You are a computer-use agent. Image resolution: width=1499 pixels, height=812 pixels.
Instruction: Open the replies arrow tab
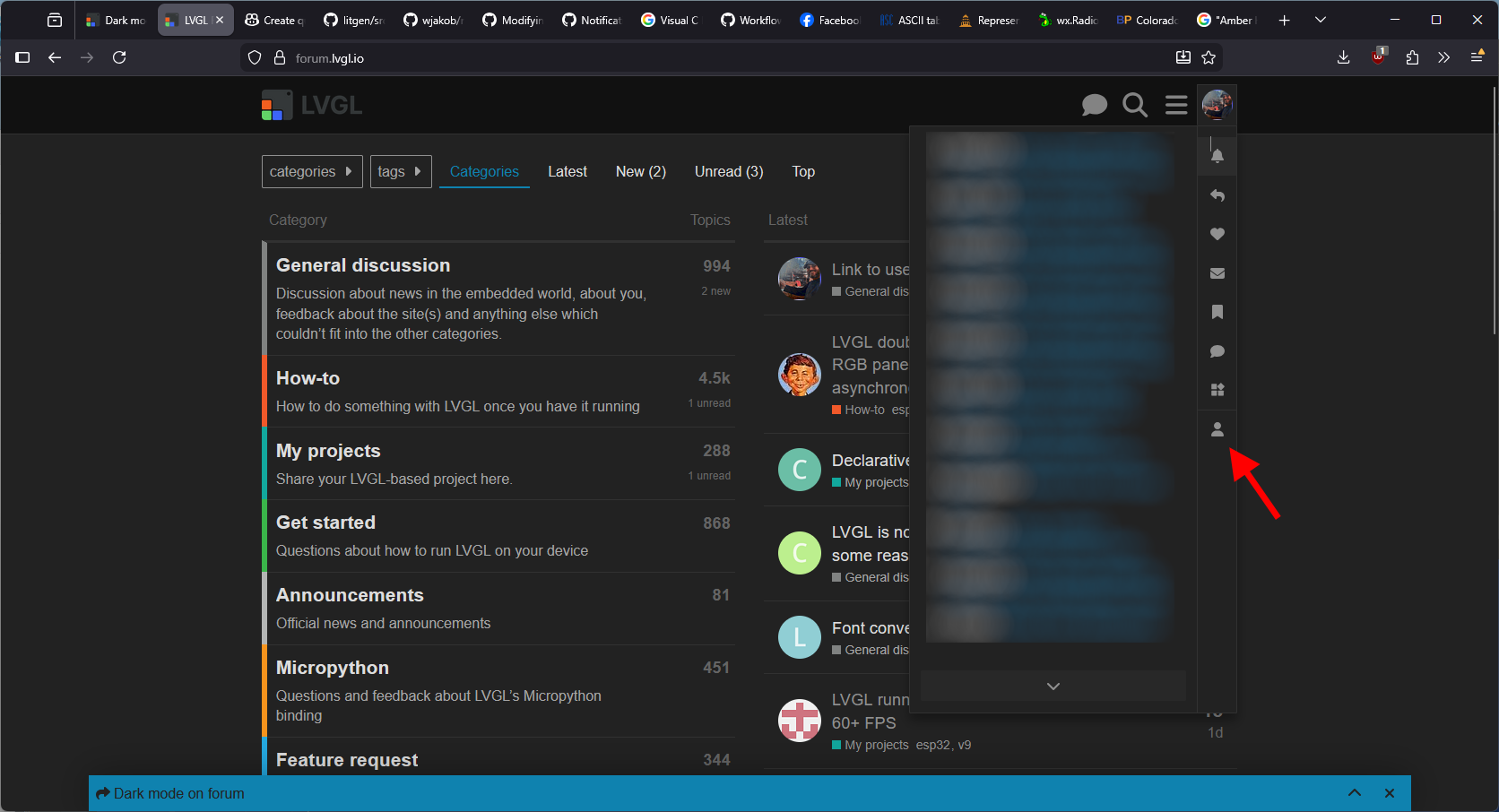coord(1217,195)
